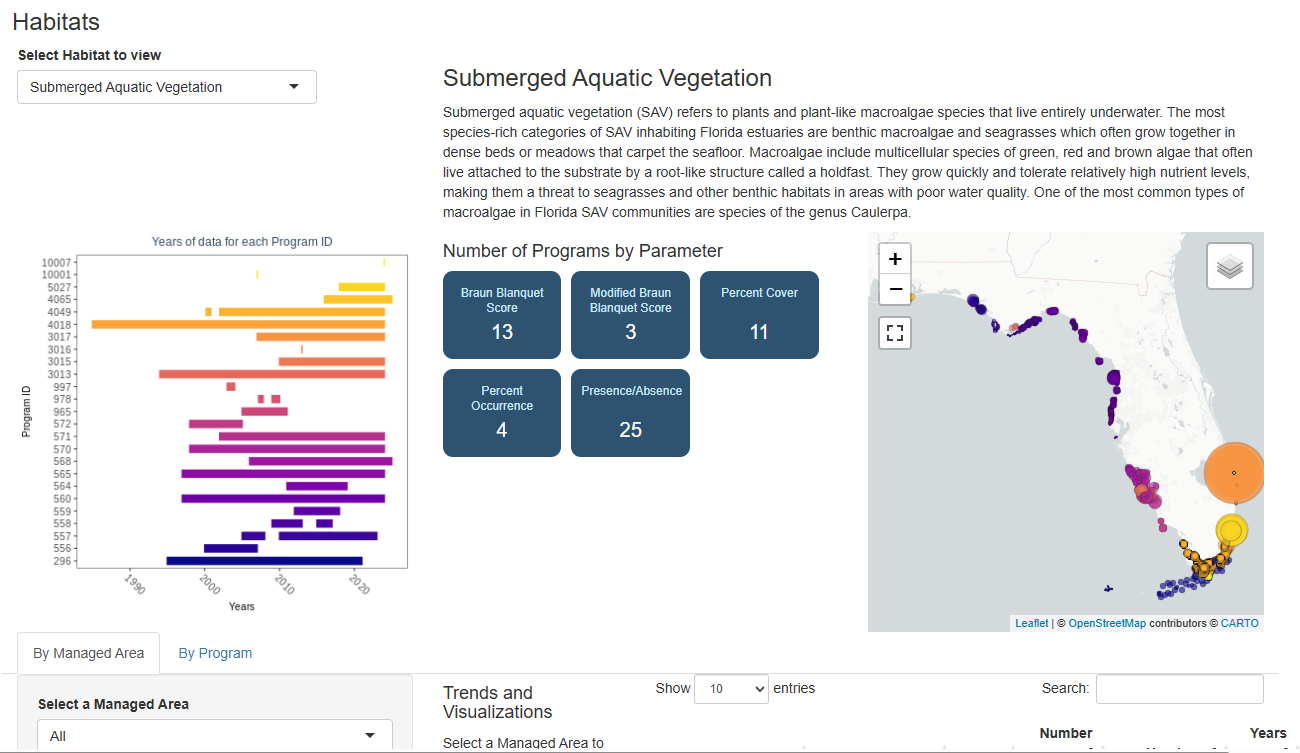Viewport: 1300px width, 753px height.
Task: Switch to the By Program tab
Action: tap(215, 653)
